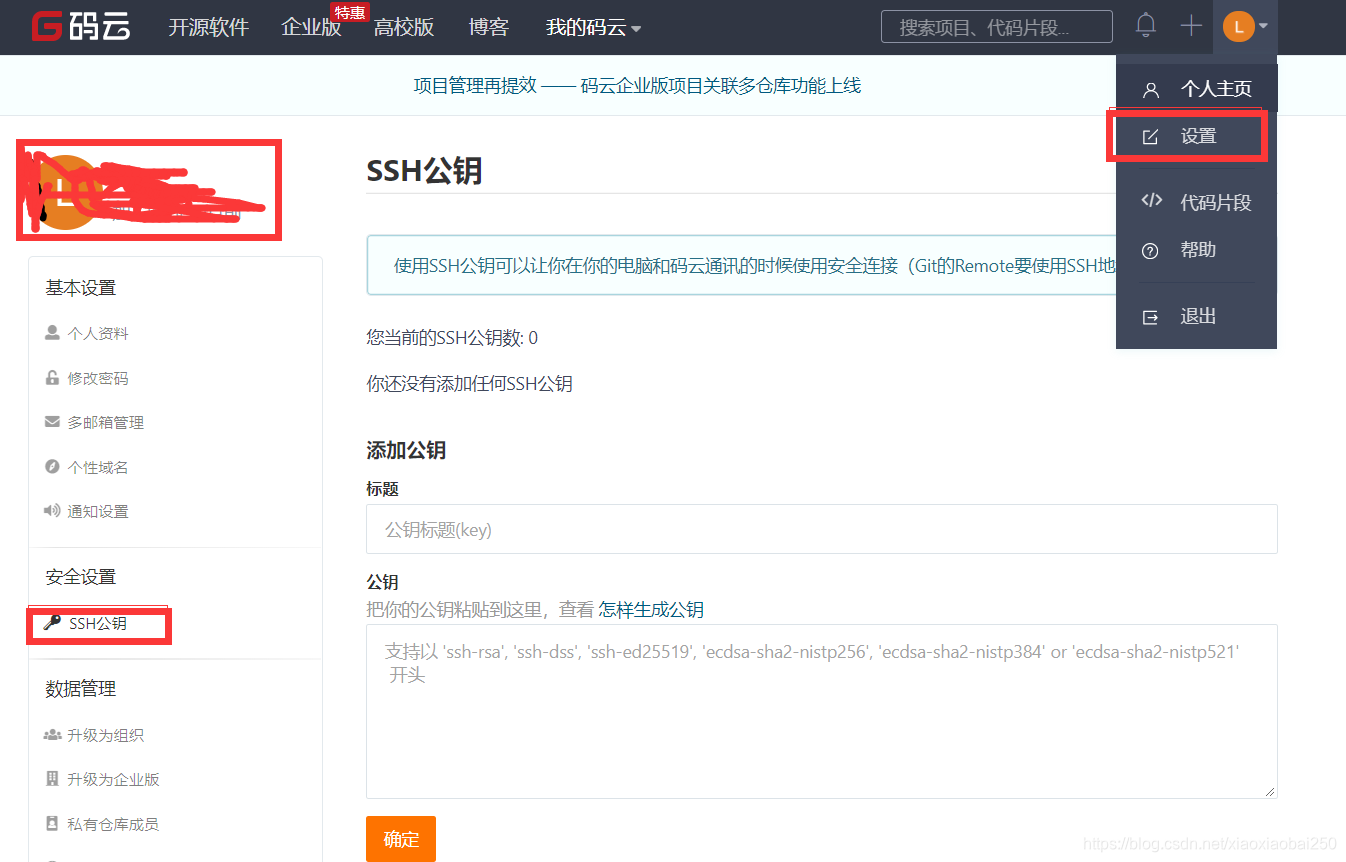Click the Gitee 码云 logo
Screen dimensions: 1346x862
coord(81,27)
